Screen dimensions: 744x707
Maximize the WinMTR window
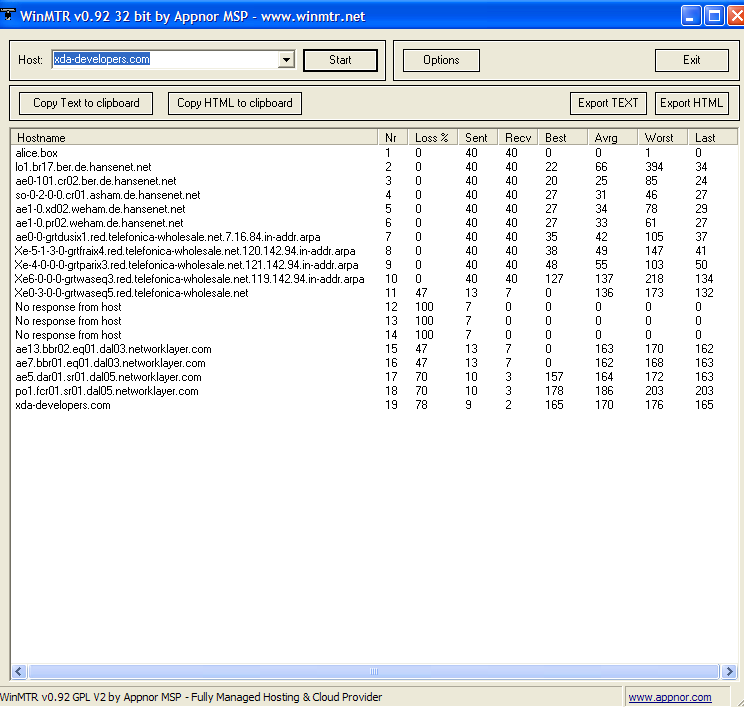click(x=714, y=16)
